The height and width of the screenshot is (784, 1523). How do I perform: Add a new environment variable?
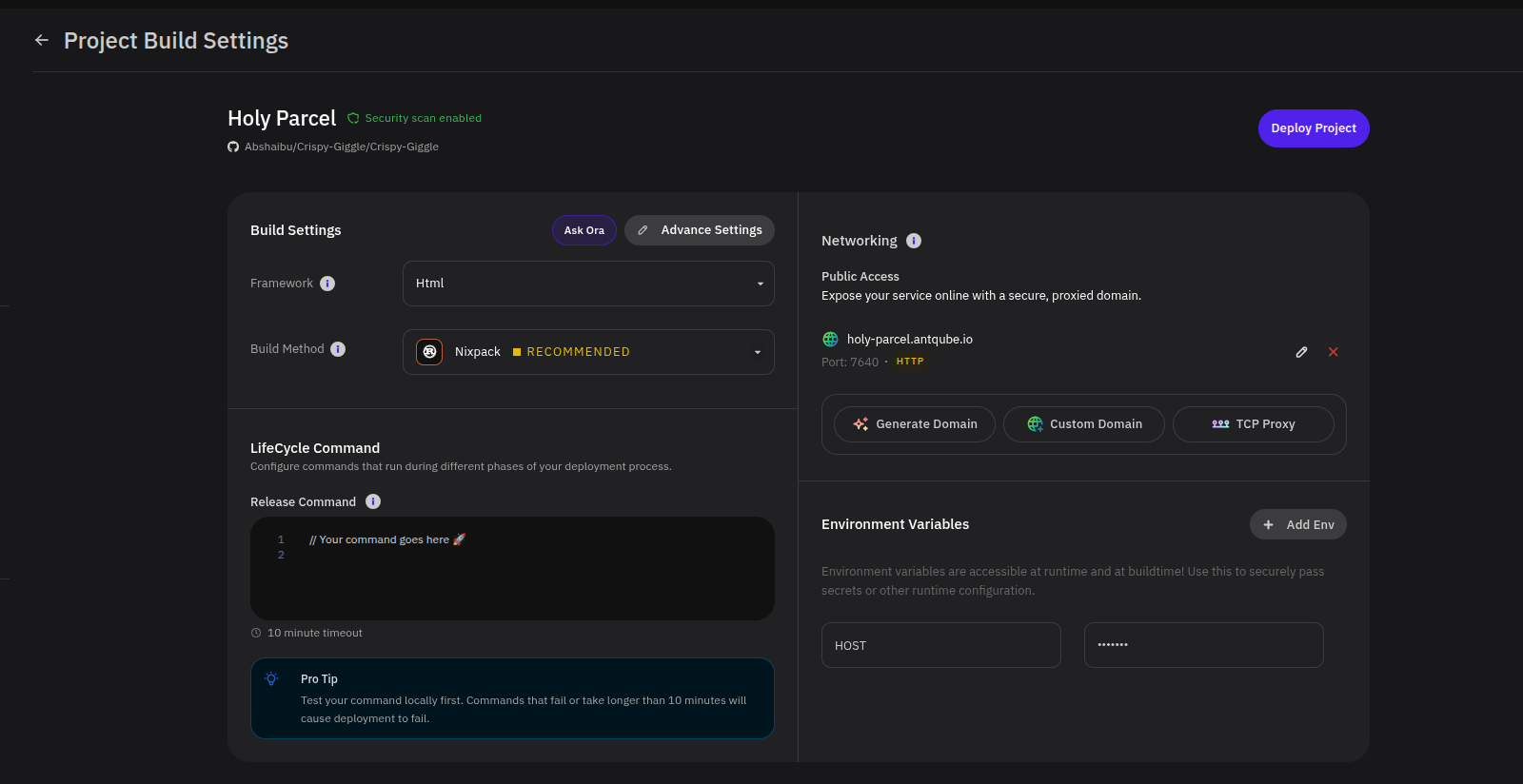point(1298,524)
